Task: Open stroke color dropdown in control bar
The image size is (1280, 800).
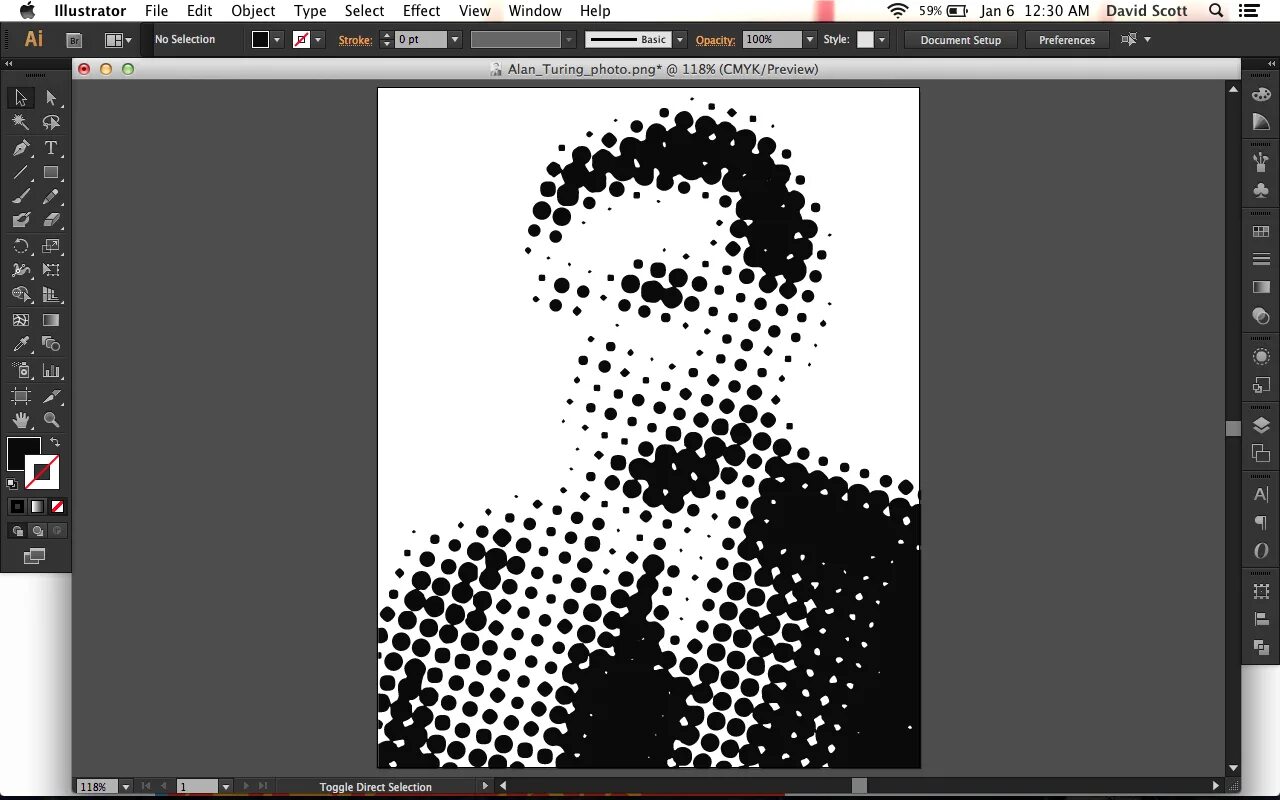Action: (x=318, y=40)
